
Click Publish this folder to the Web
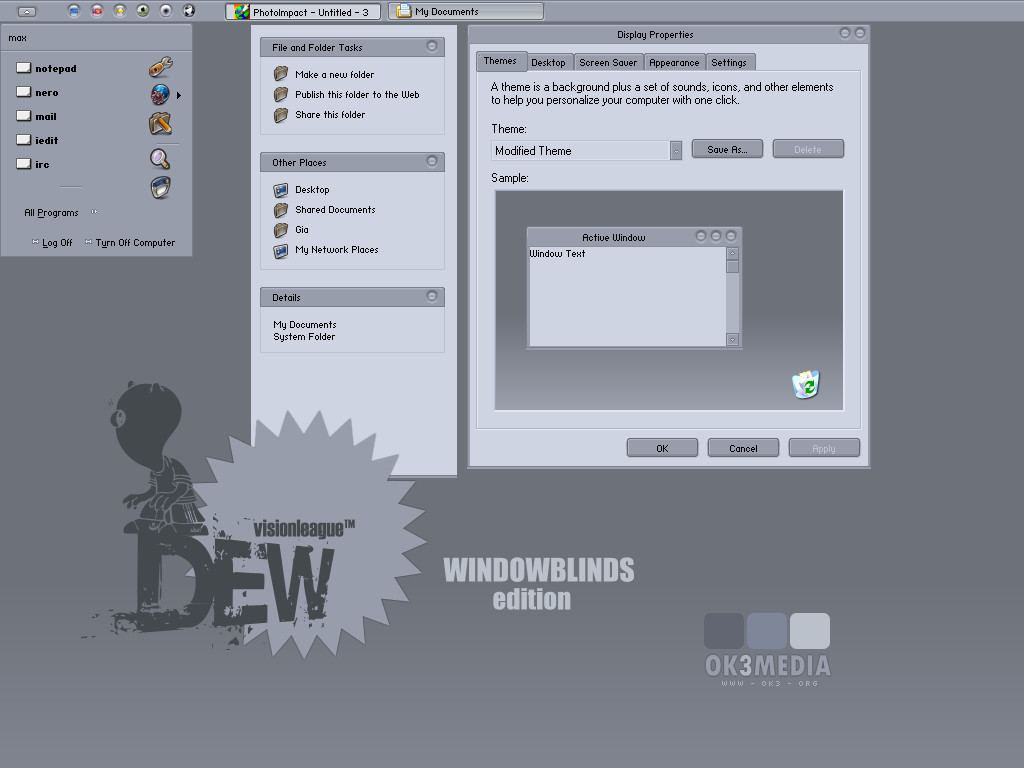[x=347, y=95]
